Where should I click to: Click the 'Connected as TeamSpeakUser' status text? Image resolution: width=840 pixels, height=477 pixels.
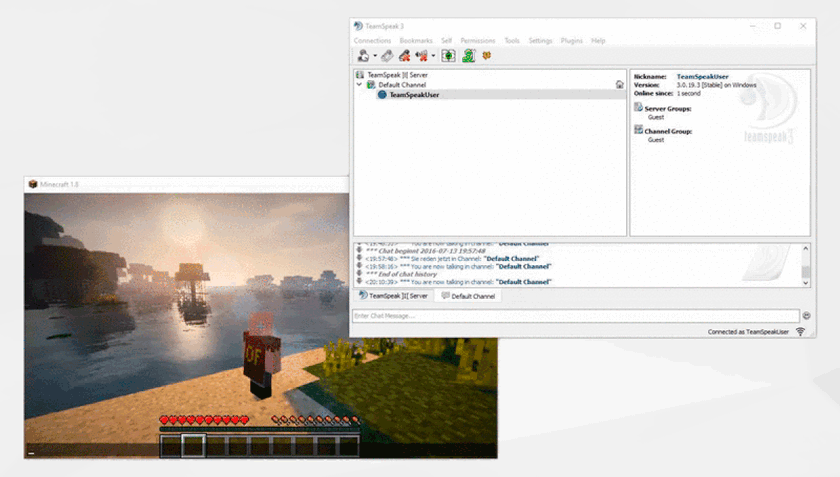[748, 332]
